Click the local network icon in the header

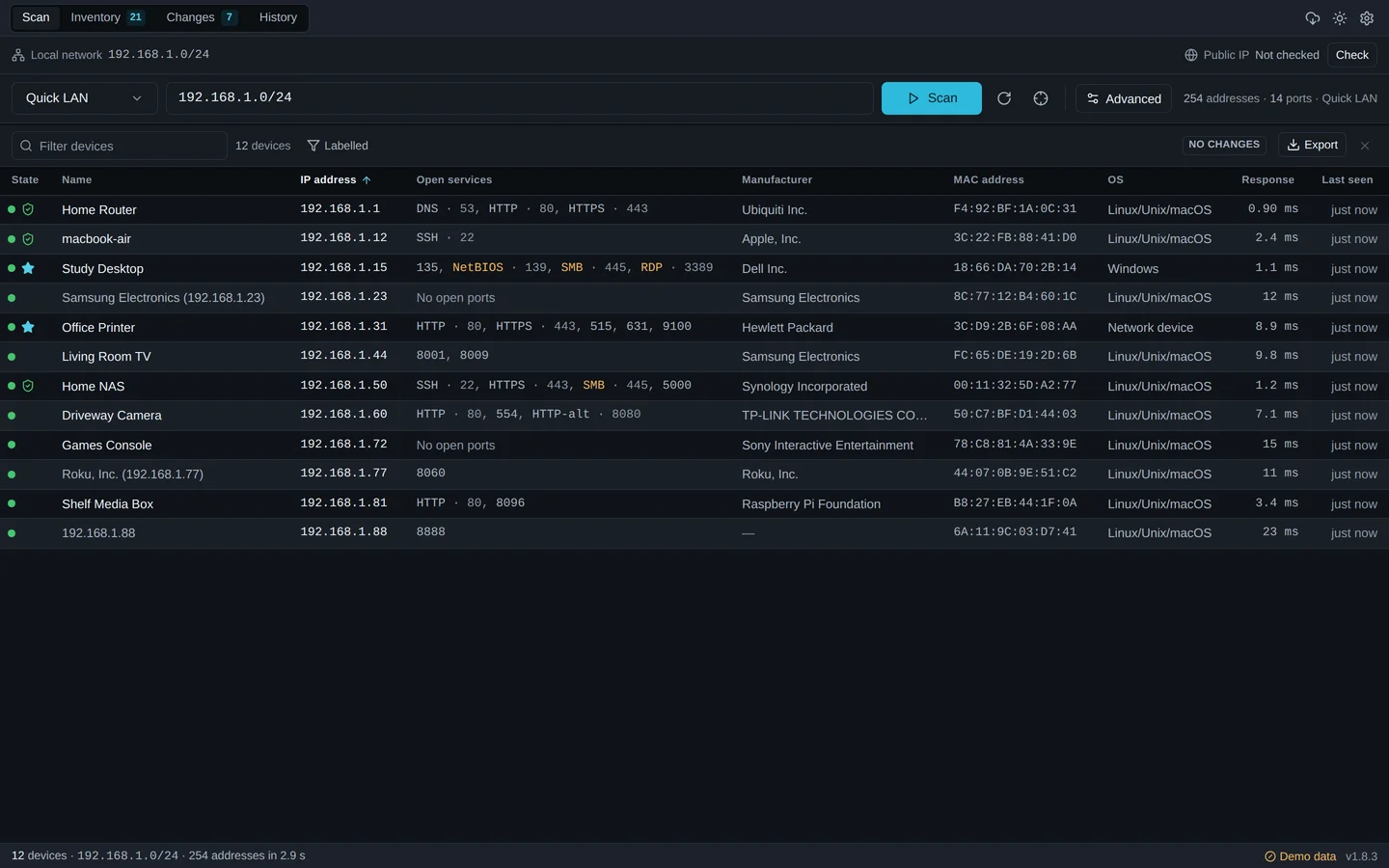(x=18, y=55)
